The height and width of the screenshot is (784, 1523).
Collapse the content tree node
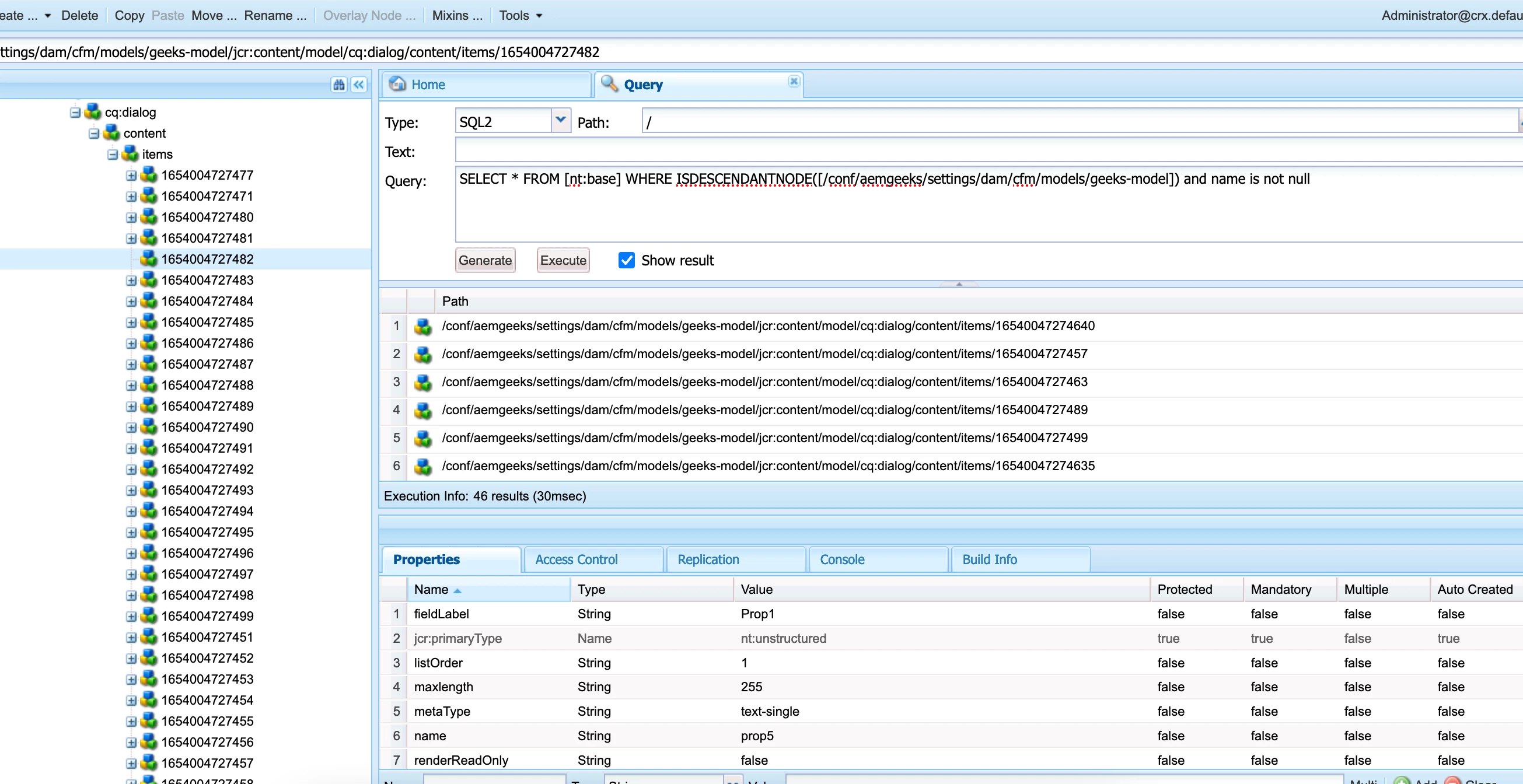(94, 134)
